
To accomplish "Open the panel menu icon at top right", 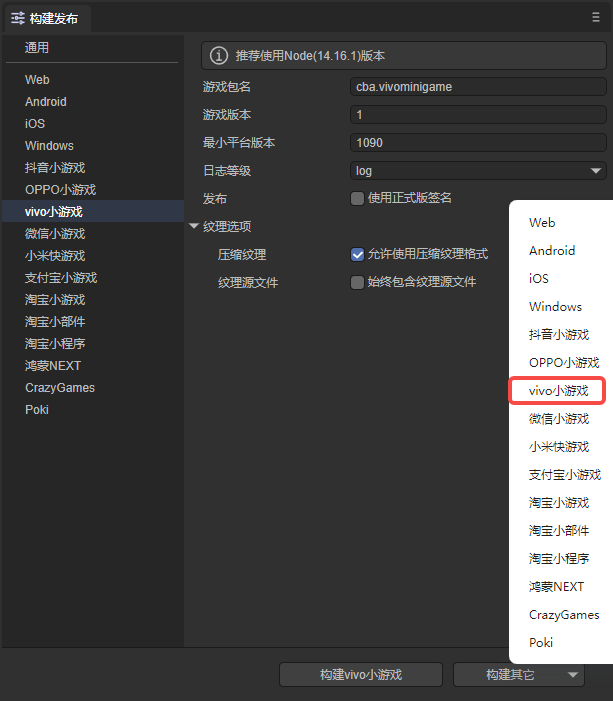I will 596,17.
